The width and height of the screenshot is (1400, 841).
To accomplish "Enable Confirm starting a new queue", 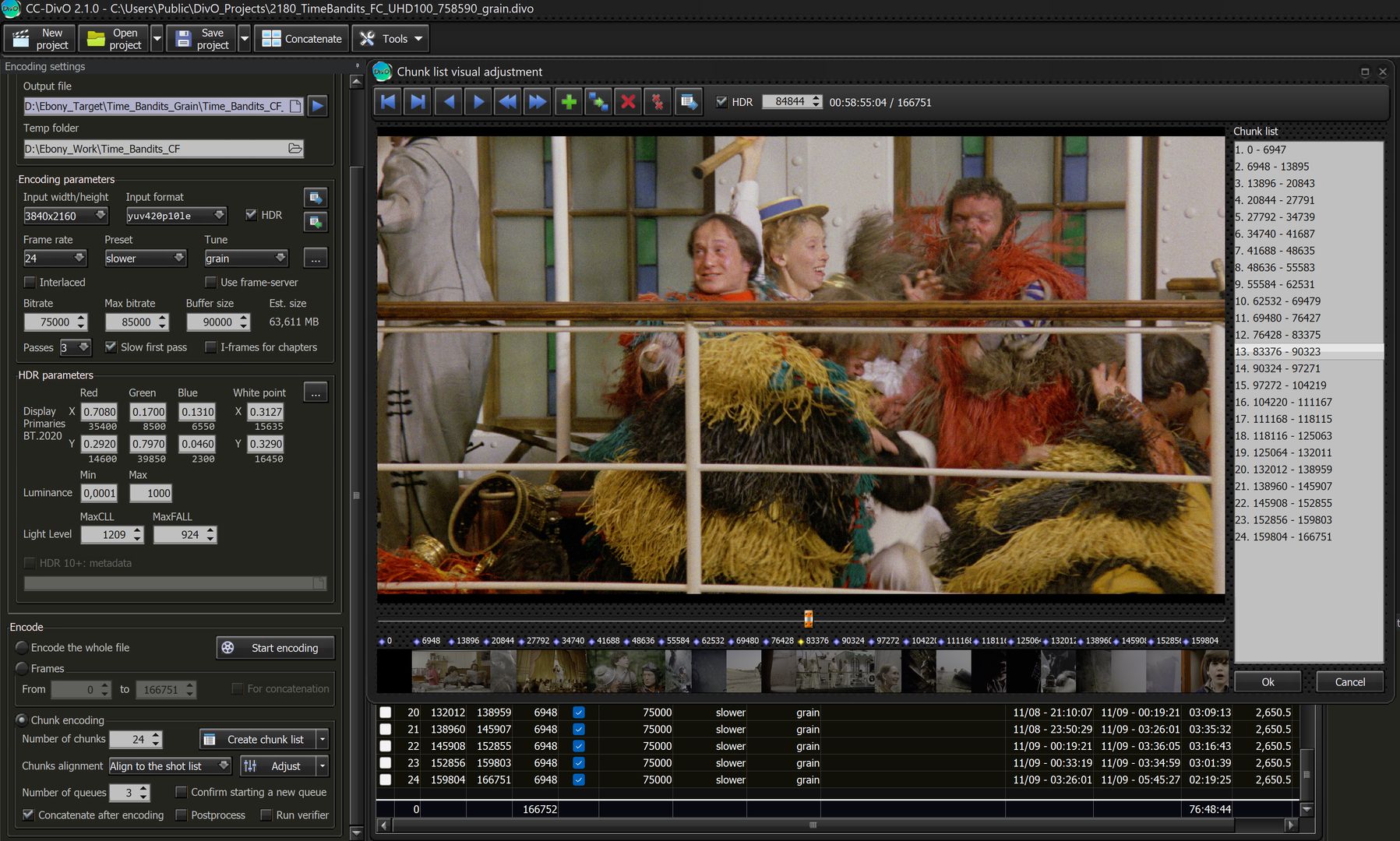I will click(x=181, y=792).
